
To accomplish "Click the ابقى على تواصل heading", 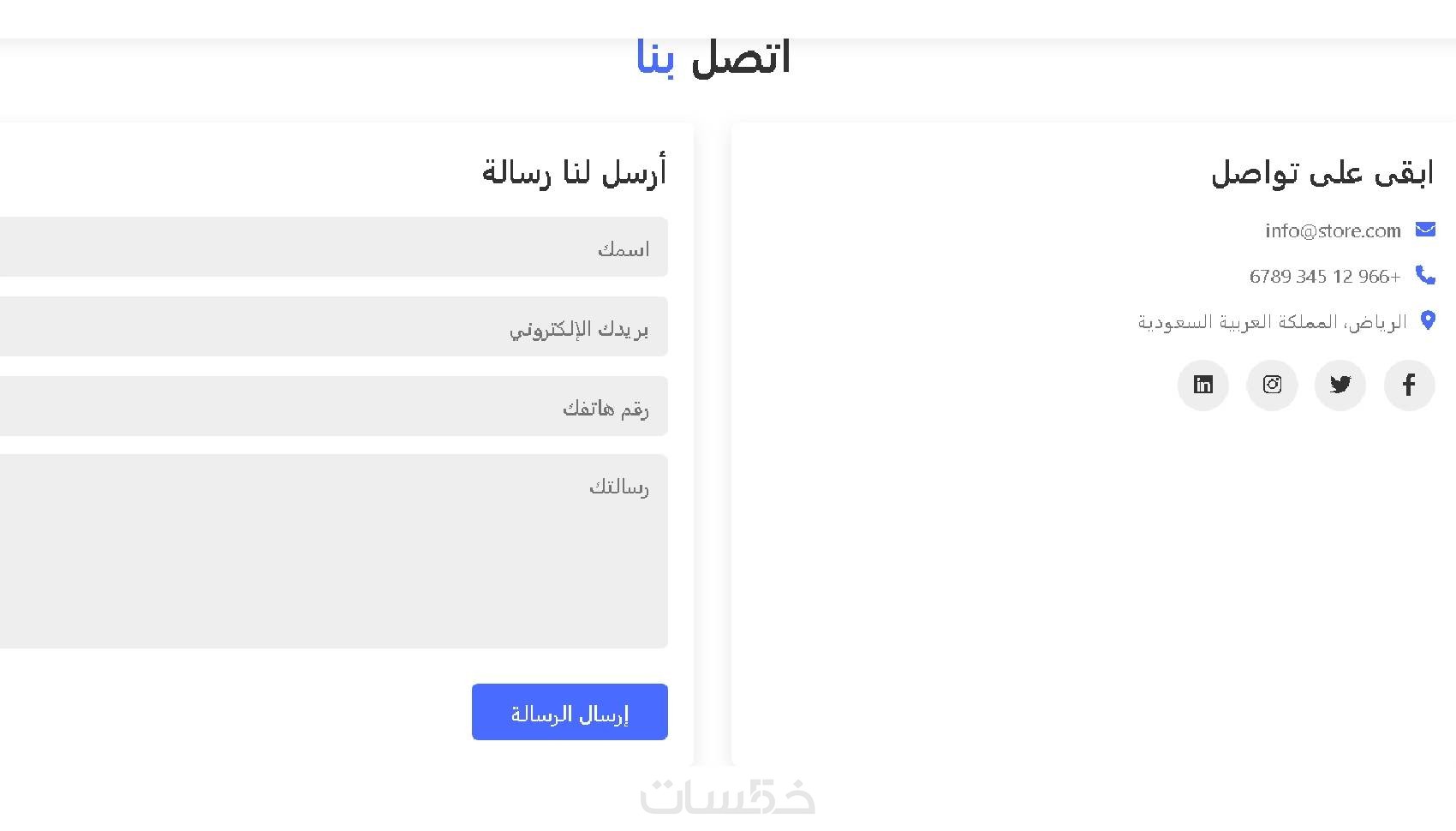I will pyautogui.click(x=1322, y=173).
